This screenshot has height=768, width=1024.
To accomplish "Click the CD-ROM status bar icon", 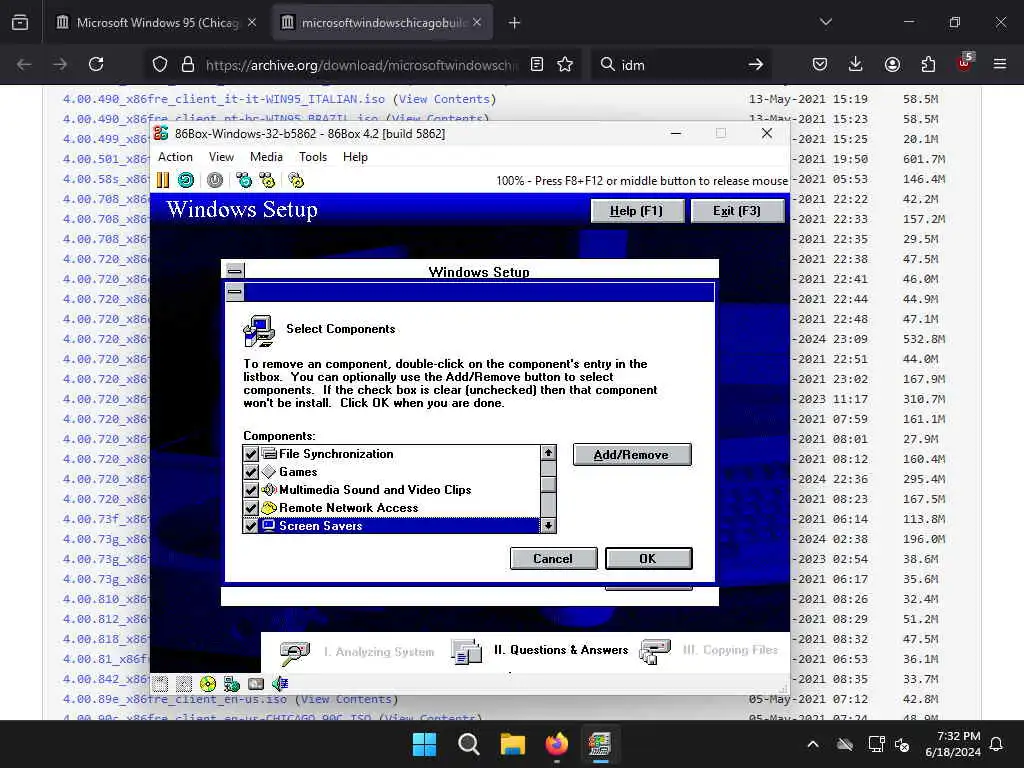I will [208, 684].
